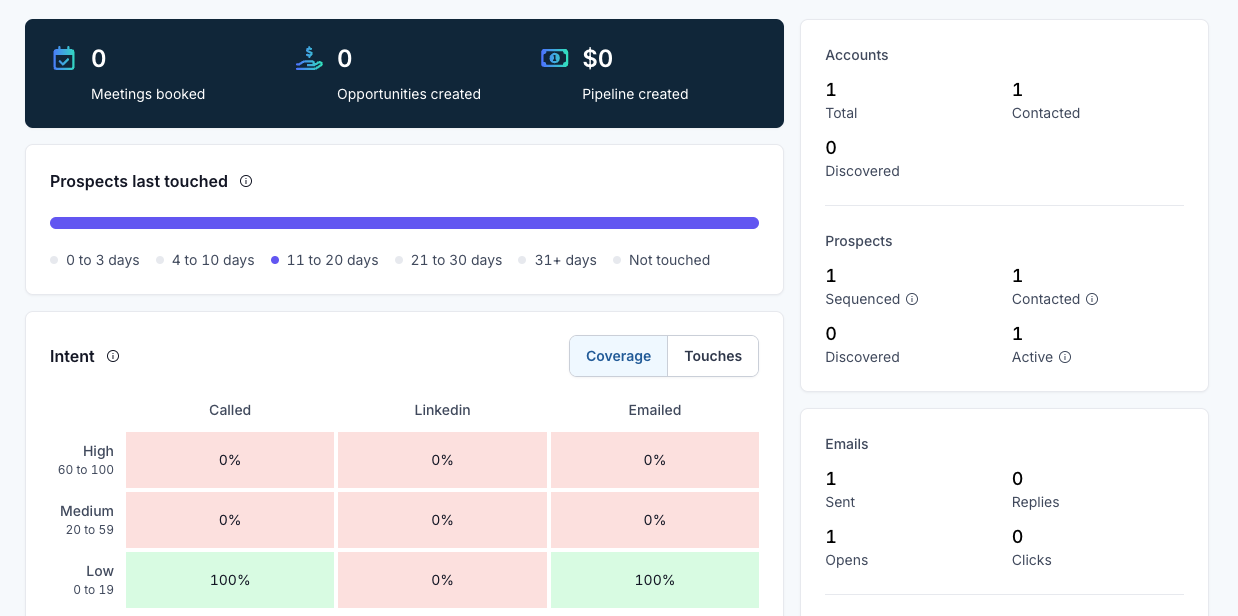
Task: Click the info icon next to Intent
Action: point(112,356)
